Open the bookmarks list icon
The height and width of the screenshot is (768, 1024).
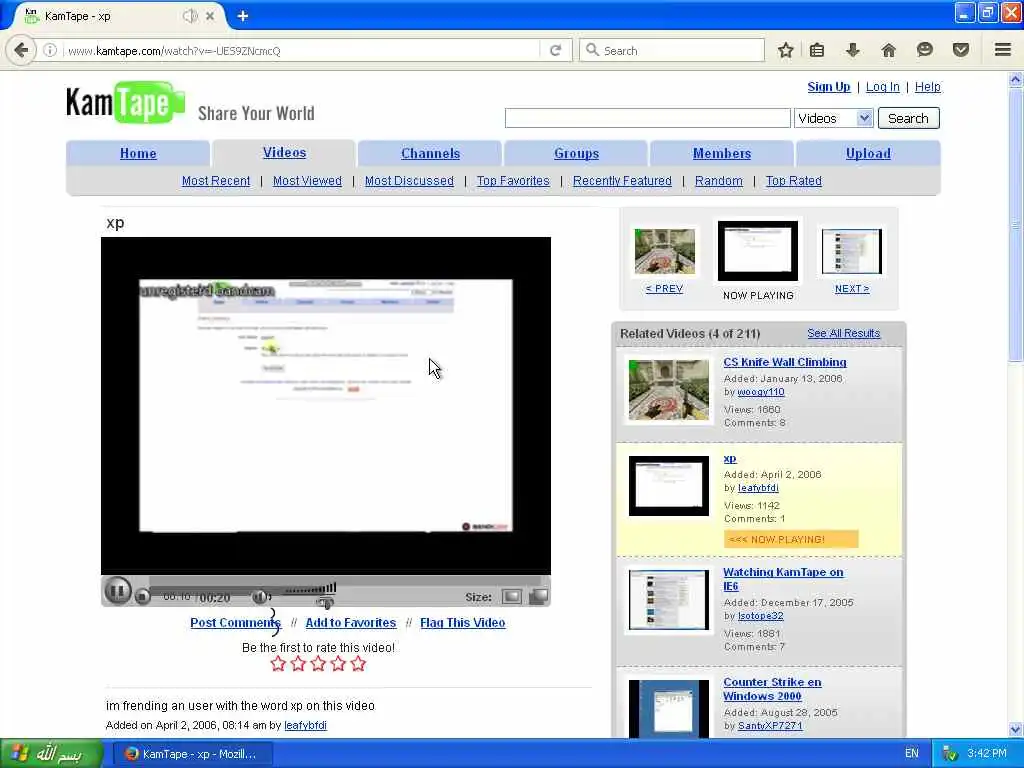coord(817,50)
